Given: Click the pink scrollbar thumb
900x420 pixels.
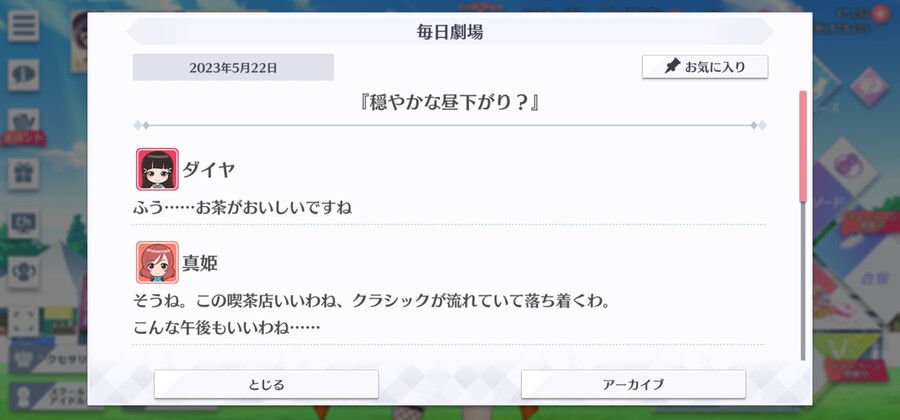Looking at the screenshot, I should click(803, 146).
